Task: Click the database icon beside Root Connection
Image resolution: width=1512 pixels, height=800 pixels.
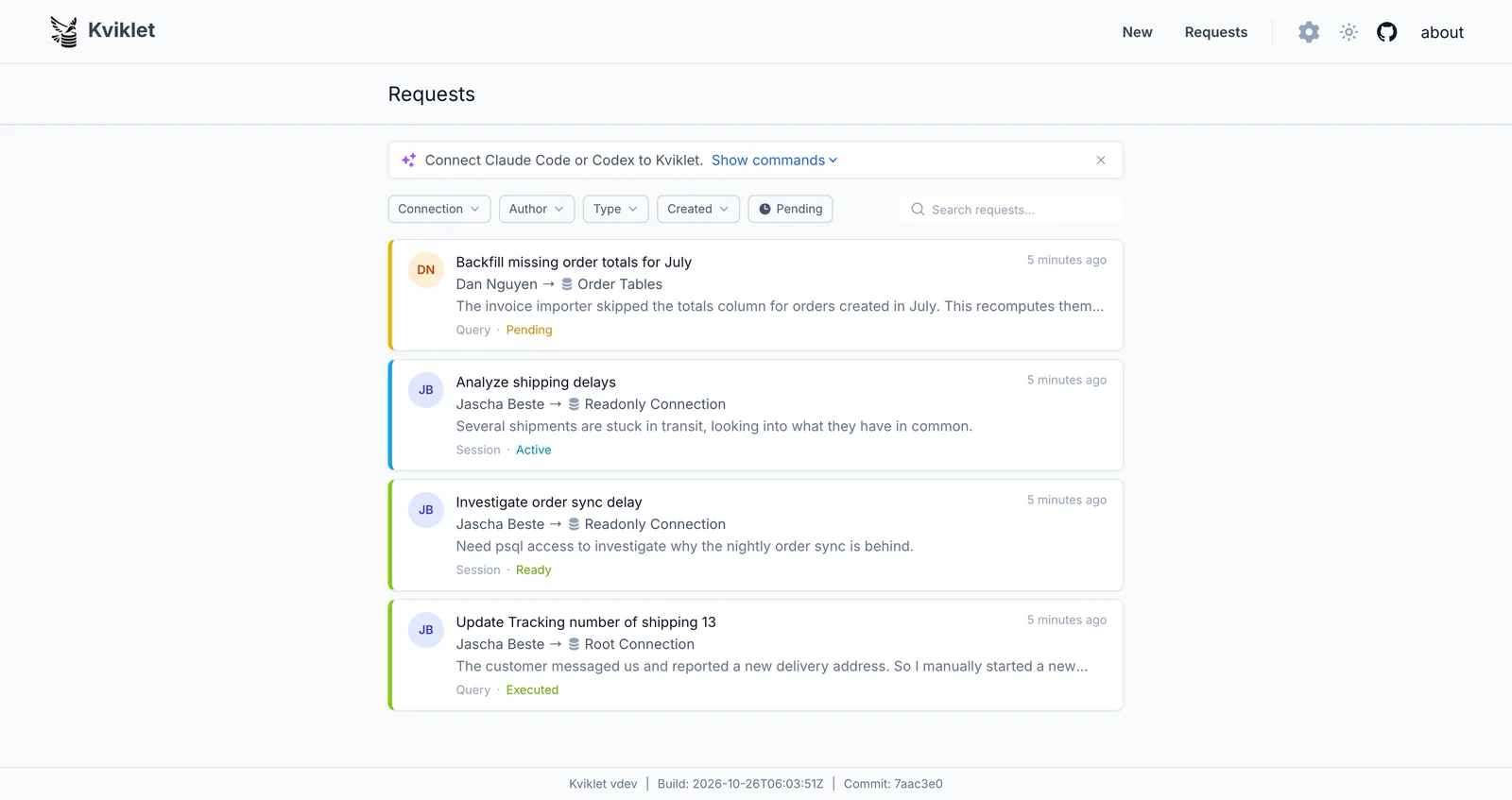Action: point(574,644)
